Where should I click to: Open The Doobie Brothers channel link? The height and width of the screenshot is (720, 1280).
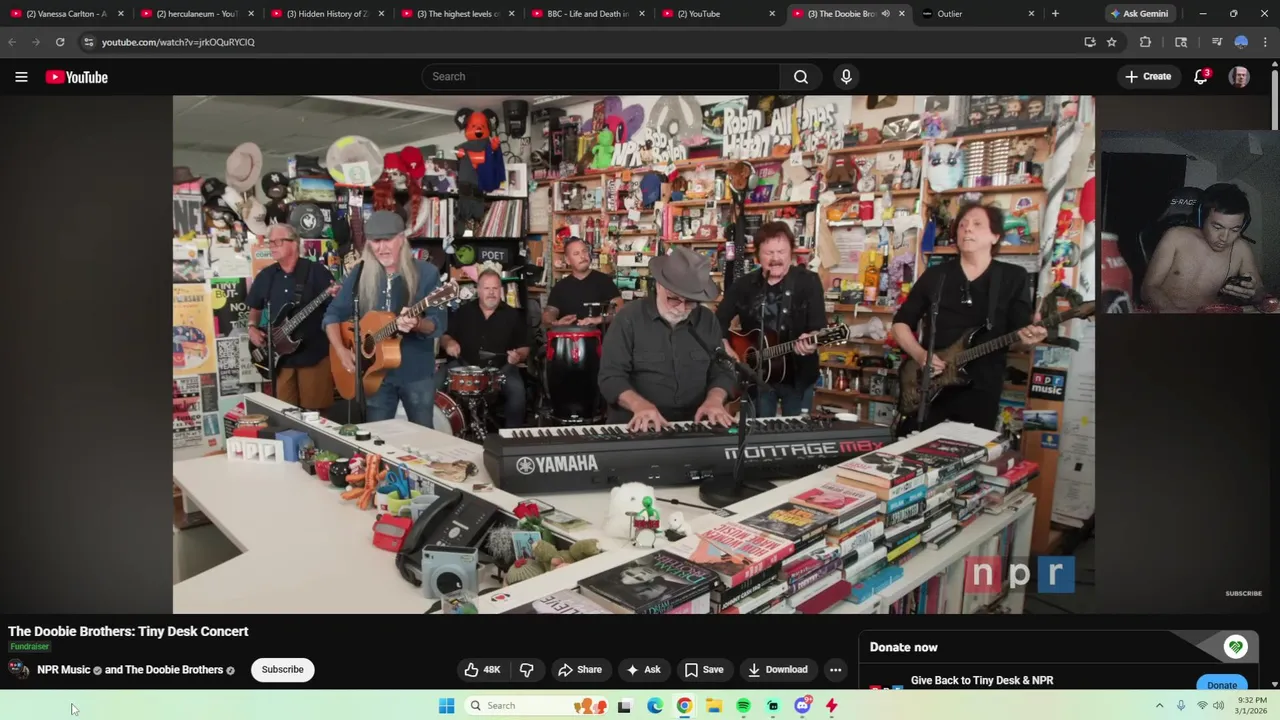(x=174, y=670)
